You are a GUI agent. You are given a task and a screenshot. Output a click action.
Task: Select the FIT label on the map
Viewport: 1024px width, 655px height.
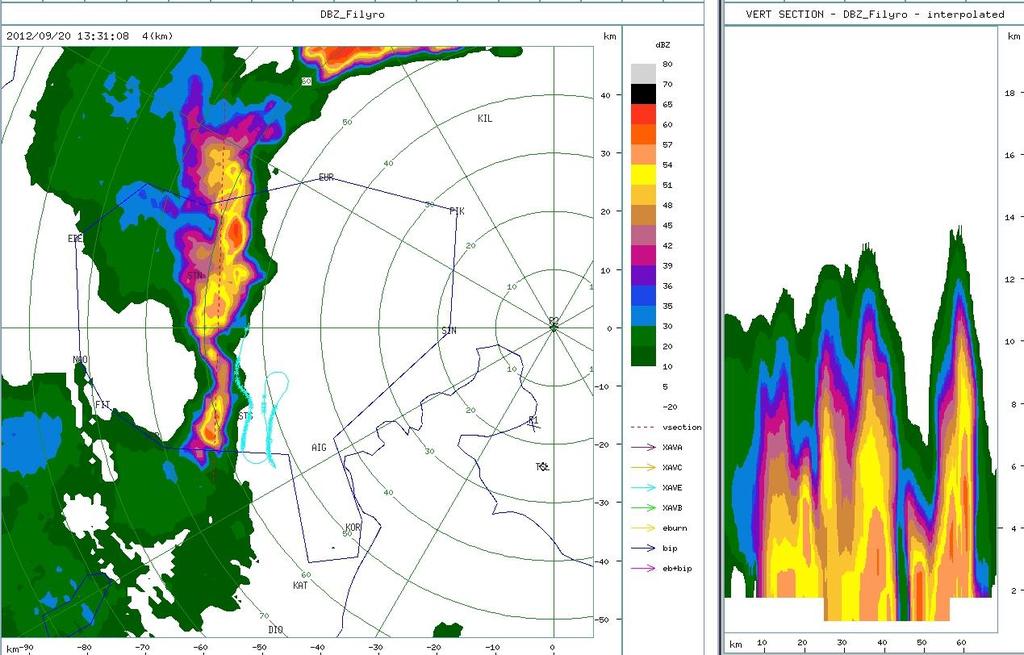pyautogui.click(x=103, y=405)
